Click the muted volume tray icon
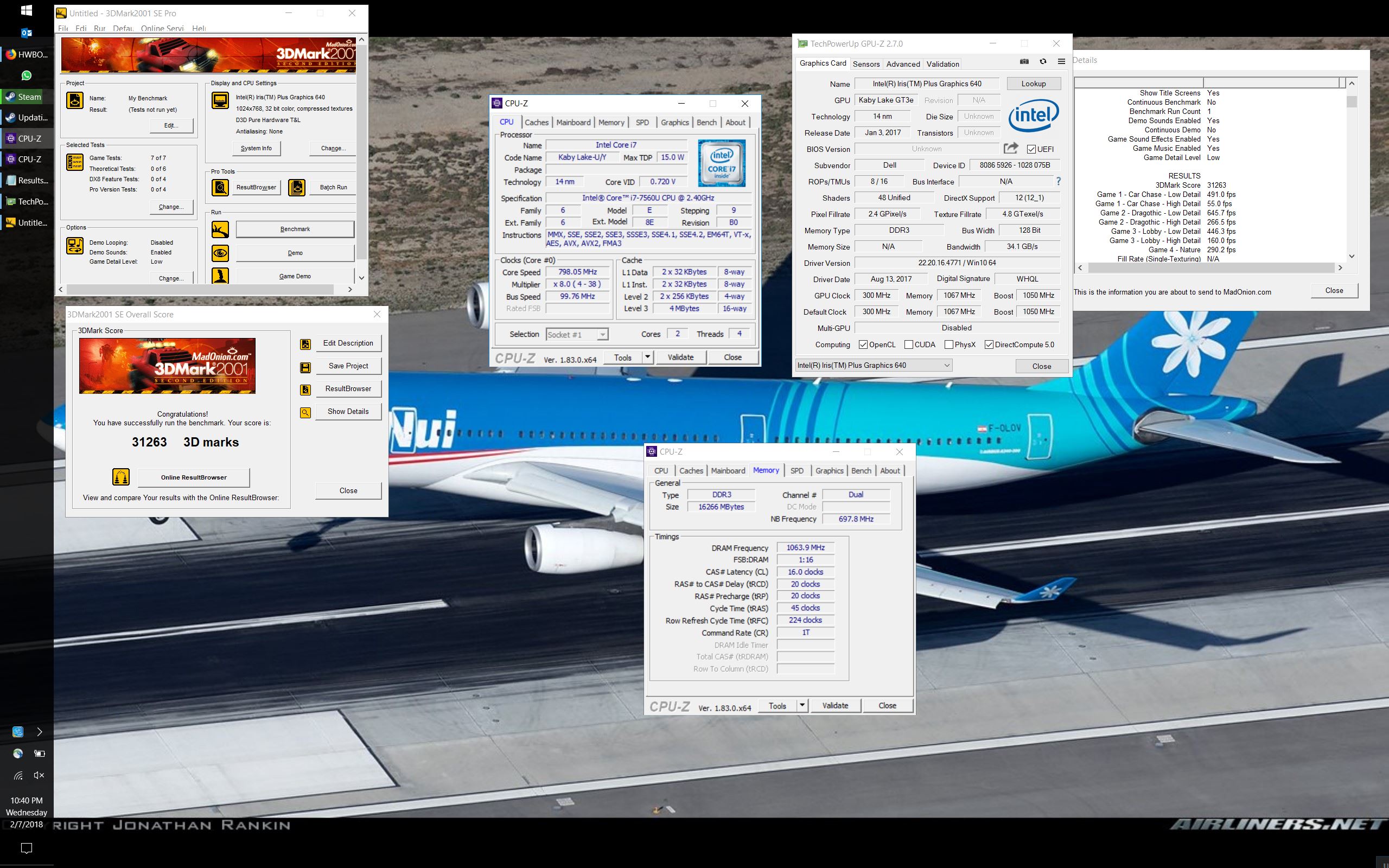 coord(39,776)
